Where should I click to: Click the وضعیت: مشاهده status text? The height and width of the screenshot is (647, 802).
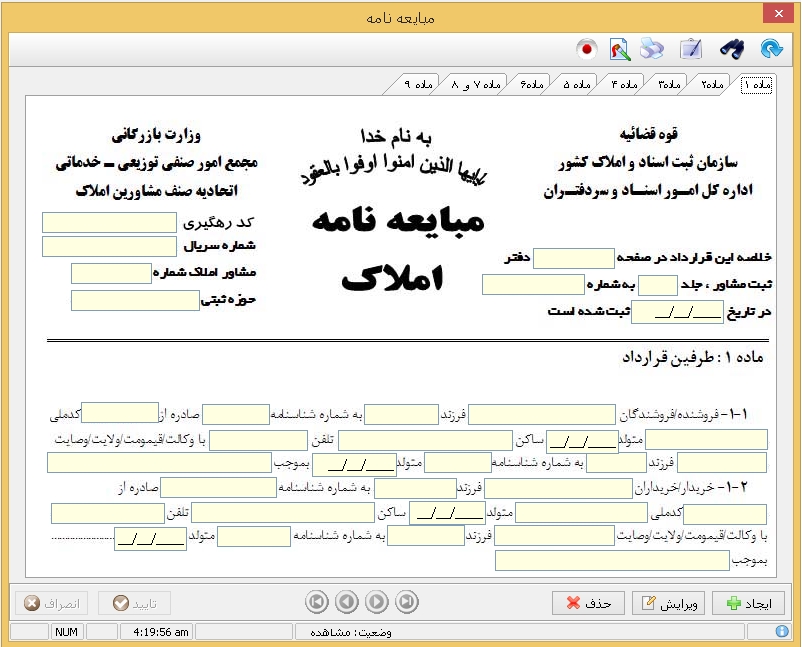point(351,632)
